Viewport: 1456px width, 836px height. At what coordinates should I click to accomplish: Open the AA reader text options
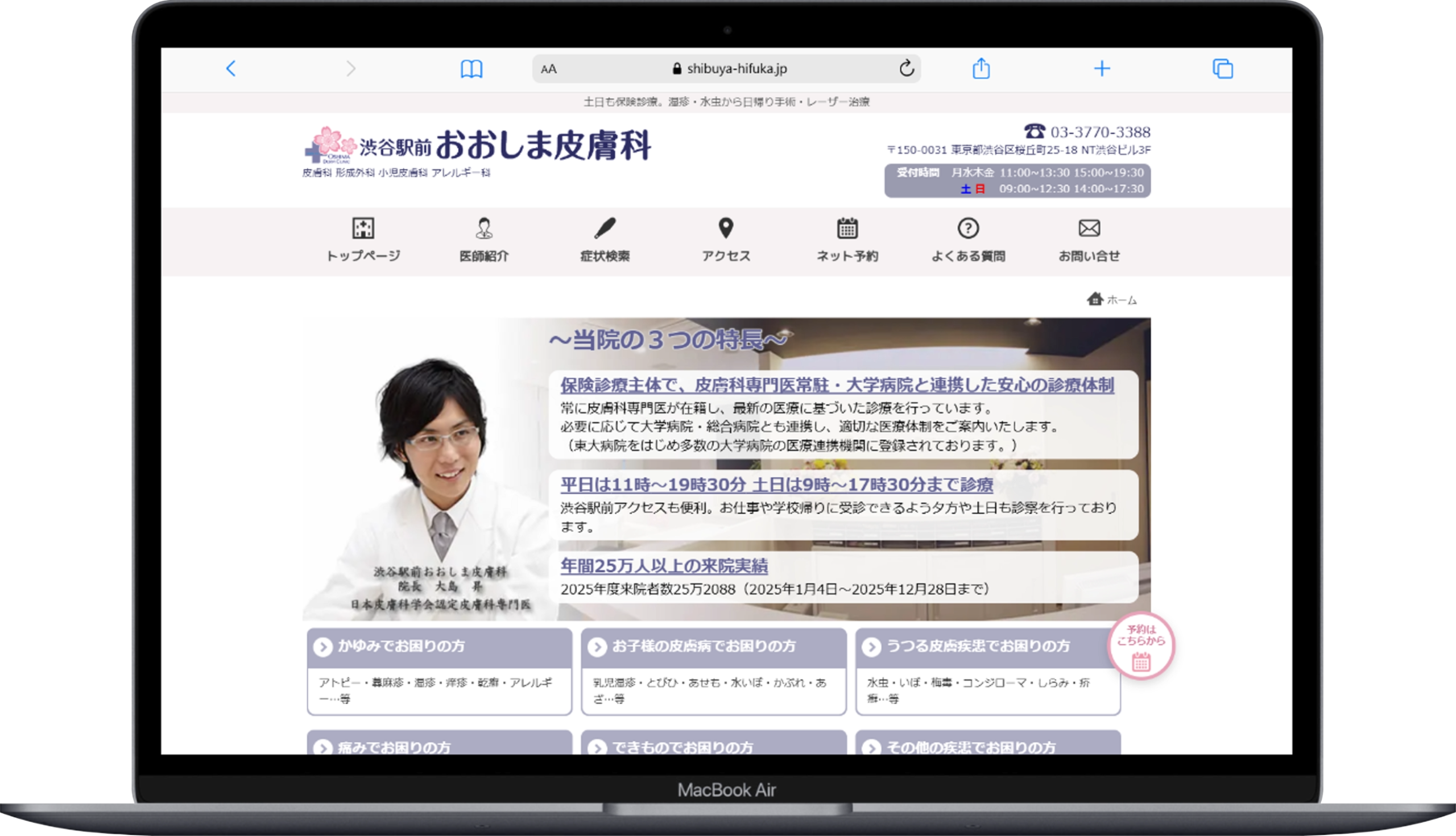coord(549,69)
